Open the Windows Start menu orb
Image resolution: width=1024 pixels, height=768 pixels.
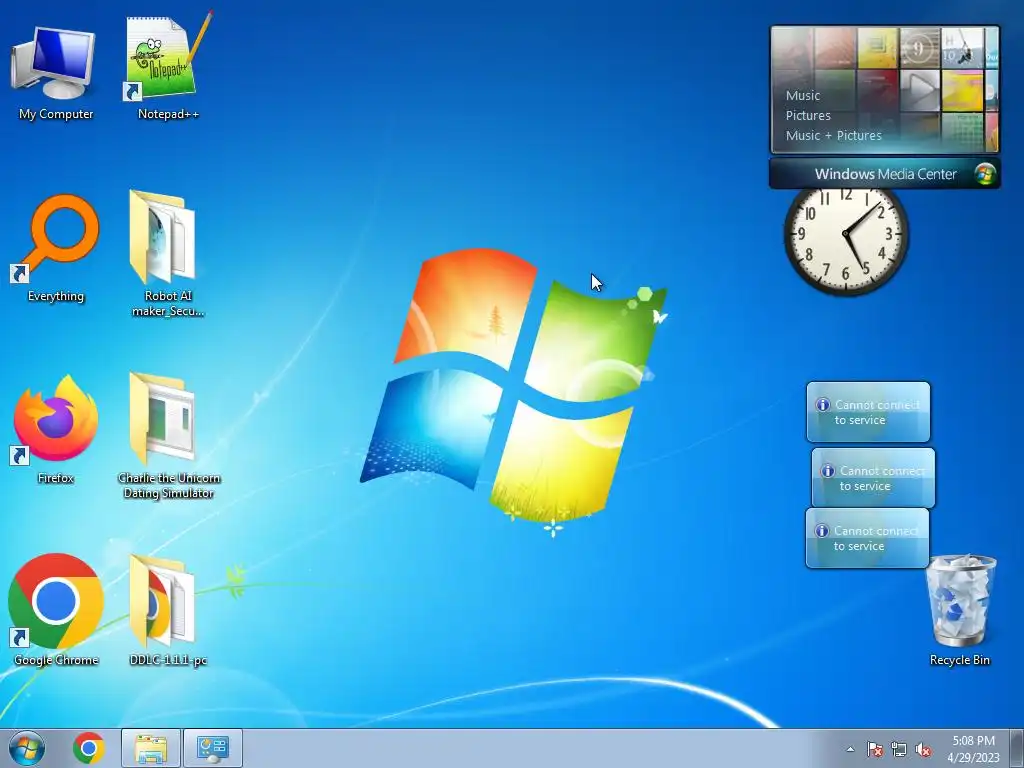point(27,748)
